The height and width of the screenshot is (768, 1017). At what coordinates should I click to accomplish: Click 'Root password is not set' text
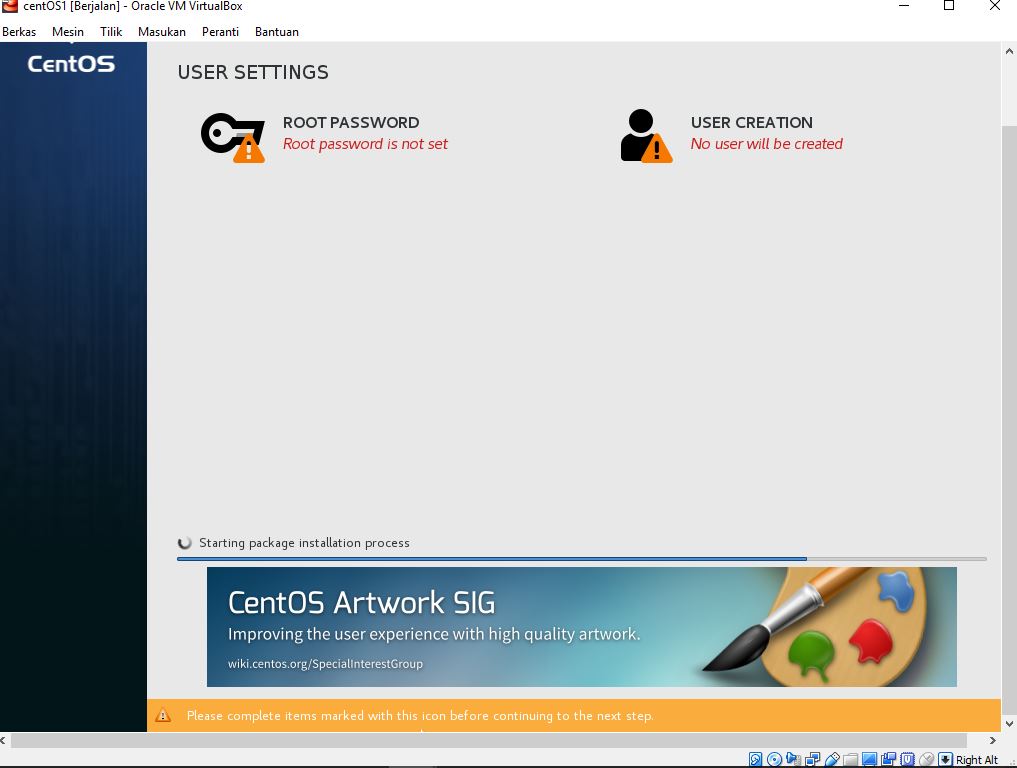[365, 144]
